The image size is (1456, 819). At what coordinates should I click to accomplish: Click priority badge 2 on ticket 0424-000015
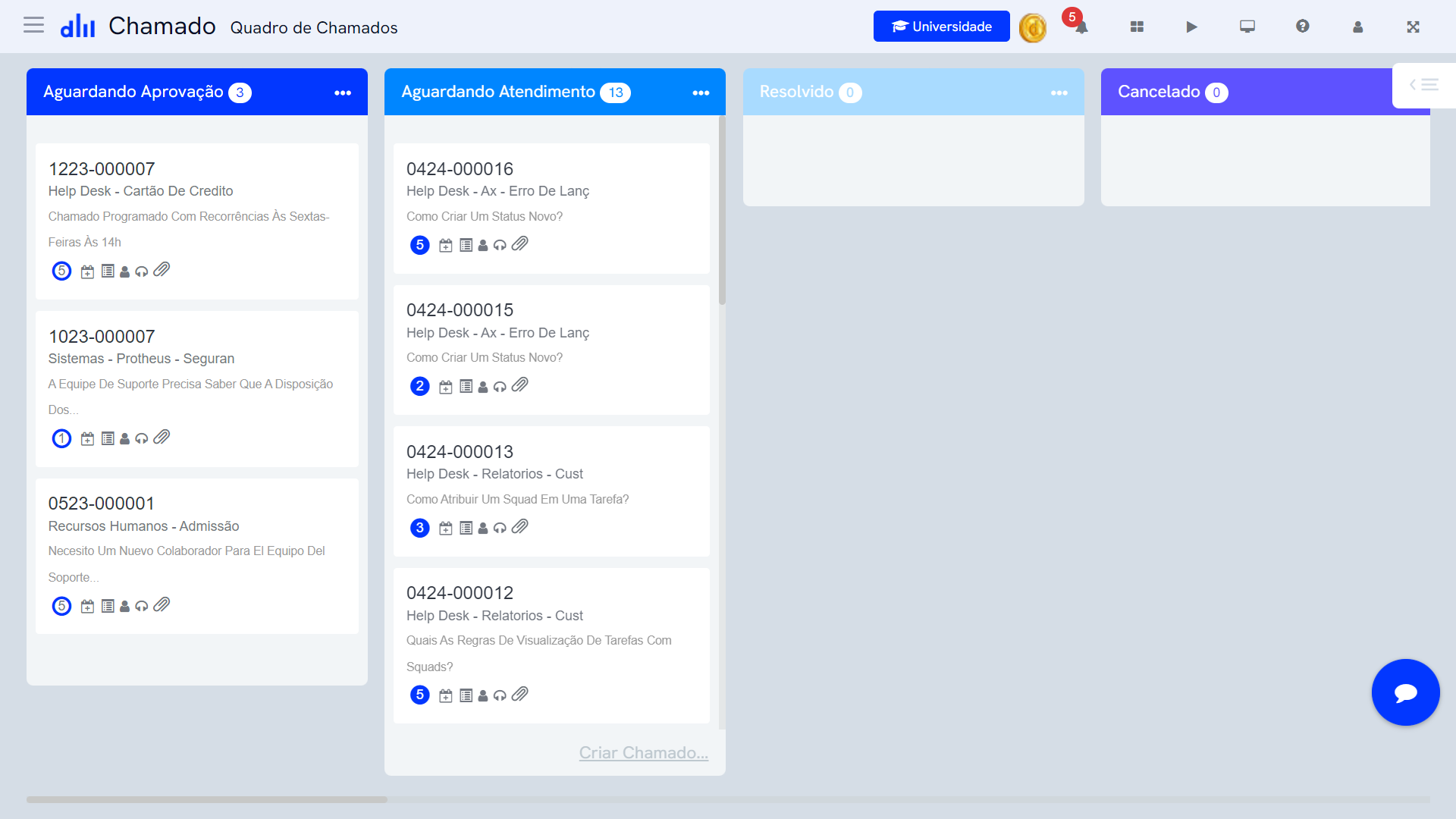click(419, 386)
